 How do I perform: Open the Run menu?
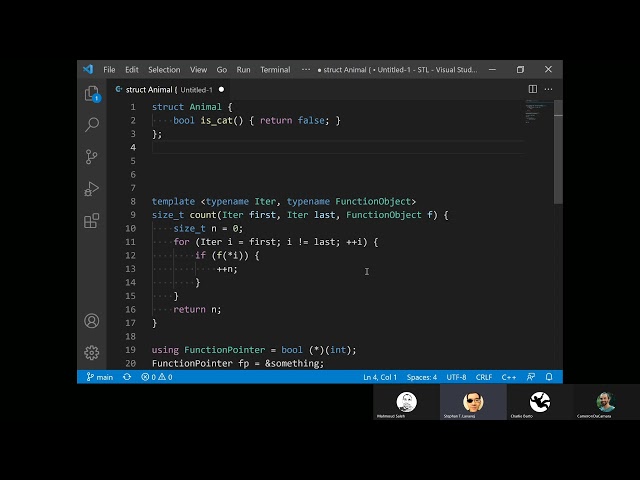[243, 70]
